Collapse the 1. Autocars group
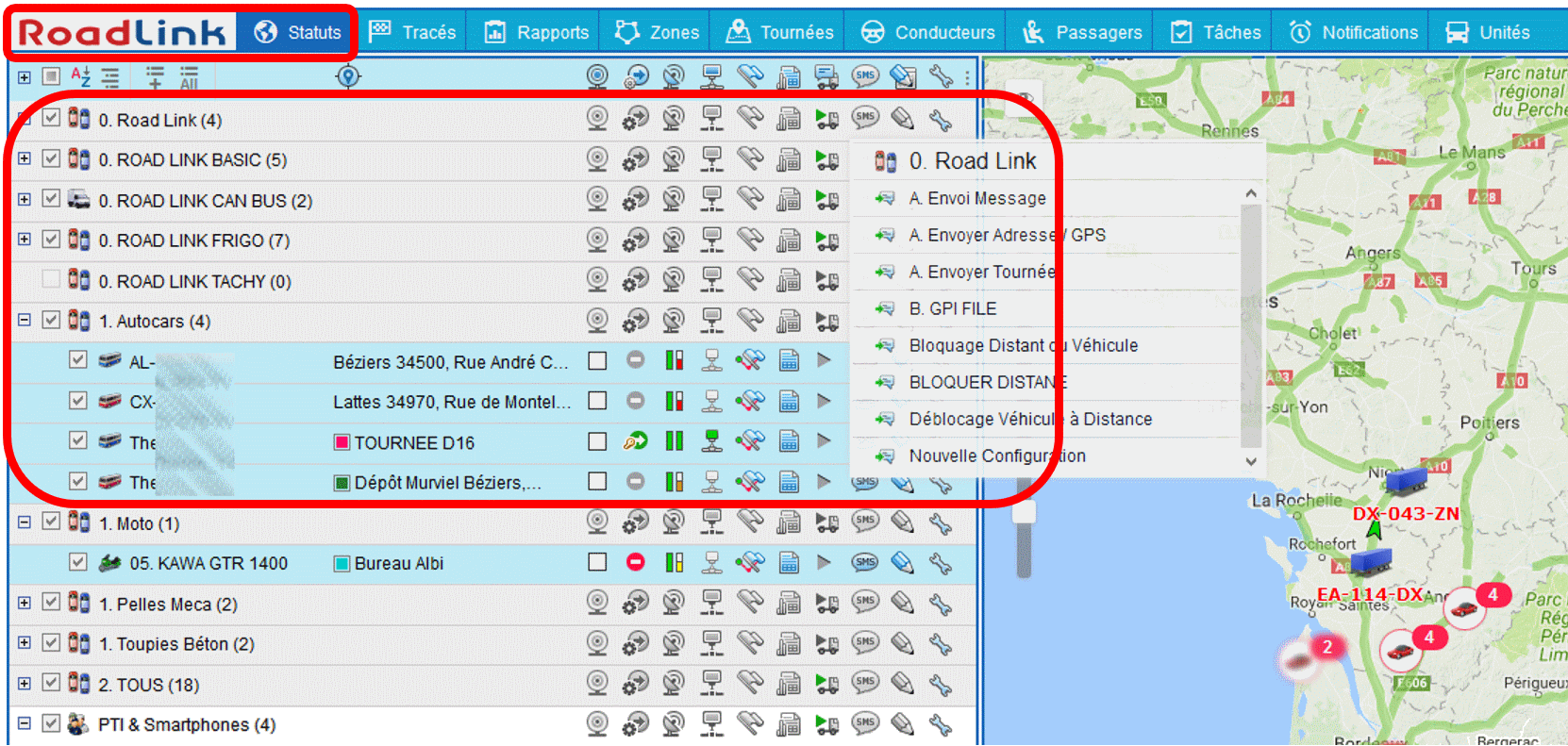The width and height of the screenshot is (1568, 746). (25, 320)
